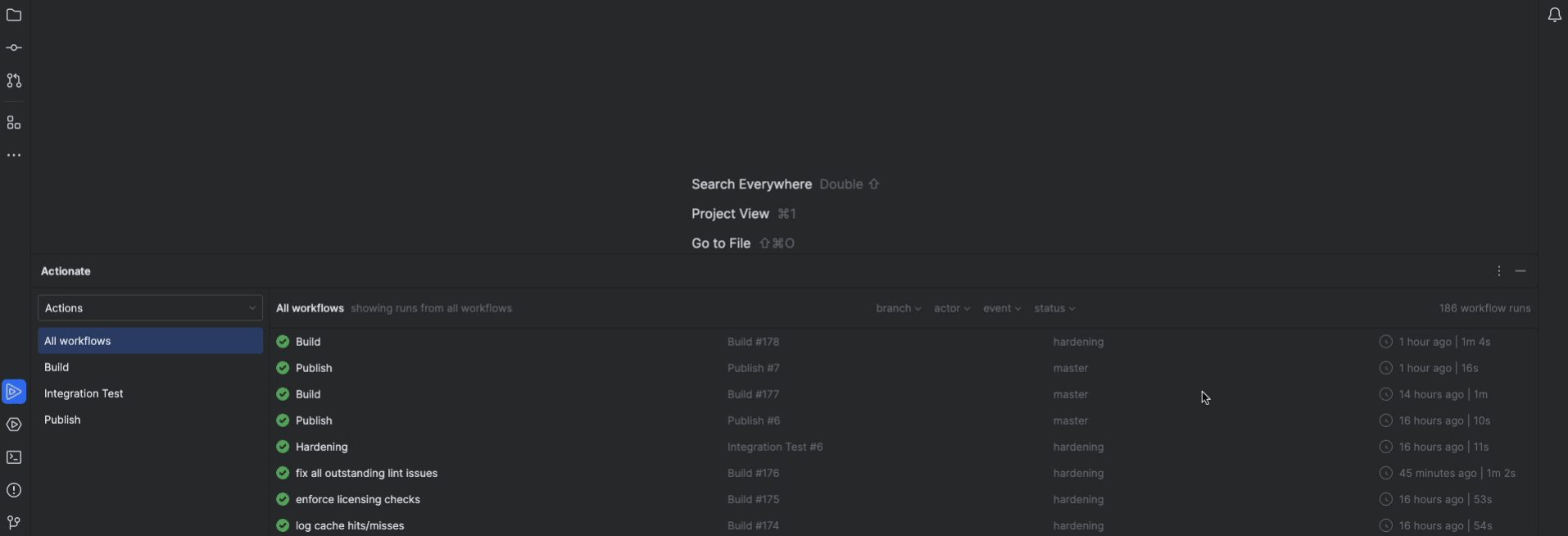Open the status filter dropdown

1054,309
